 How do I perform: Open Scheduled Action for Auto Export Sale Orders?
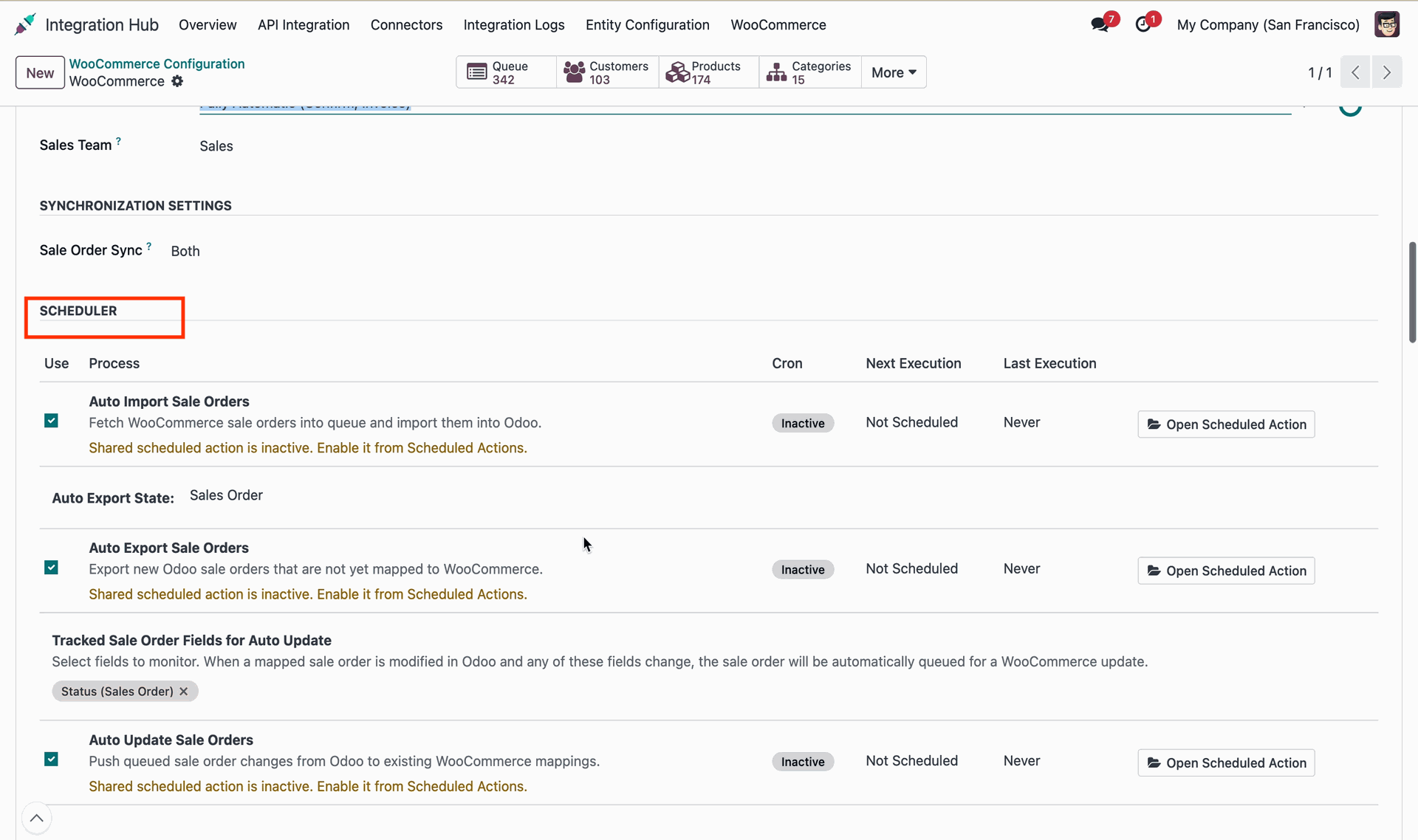pos(1226,571)
